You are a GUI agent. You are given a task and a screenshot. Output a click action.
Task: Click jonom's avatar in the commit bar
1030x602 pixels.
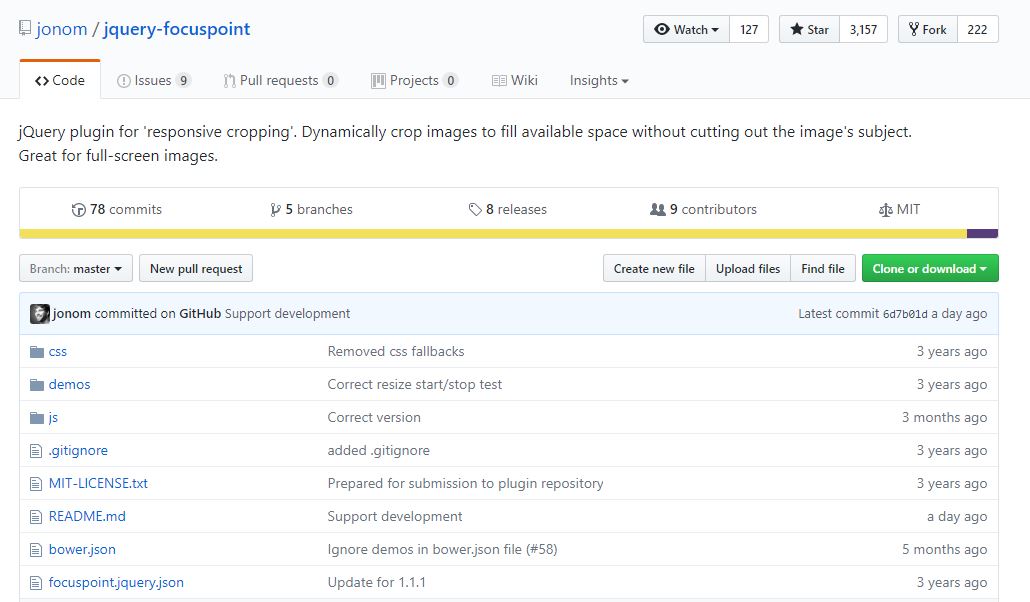[39, 313]
